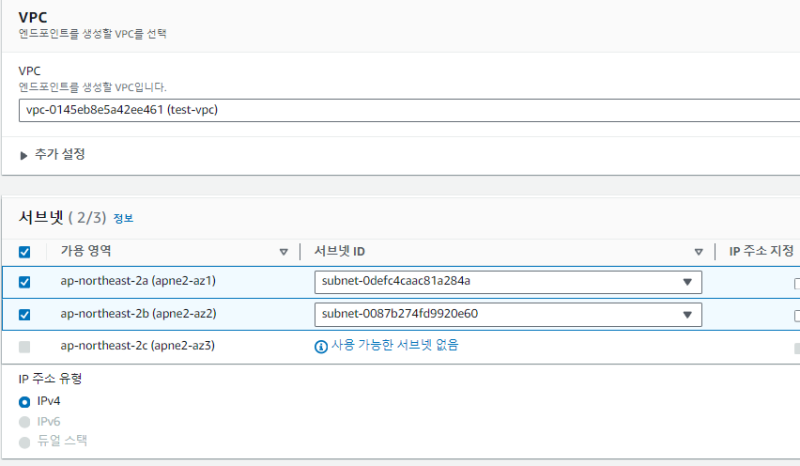This screenshot has height=466, width=800.
Task: Click the disabled ap-northeast-2c checkbox
Action: click(x=25, y=346)
